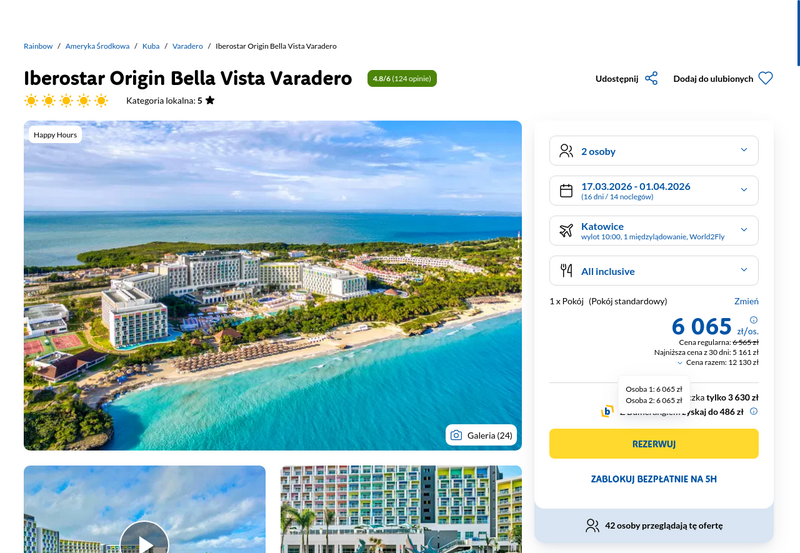Open the Varadero breadcrumb link
The width and height of the screenshot is (800, 553).
tap(187, 46)
